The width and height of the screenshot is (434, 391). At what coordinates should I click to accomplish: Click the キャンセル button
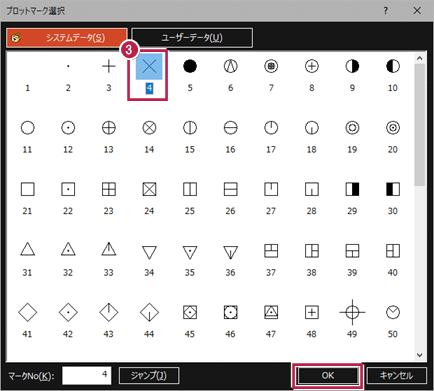pyautogui.click(x=396, y=376)
